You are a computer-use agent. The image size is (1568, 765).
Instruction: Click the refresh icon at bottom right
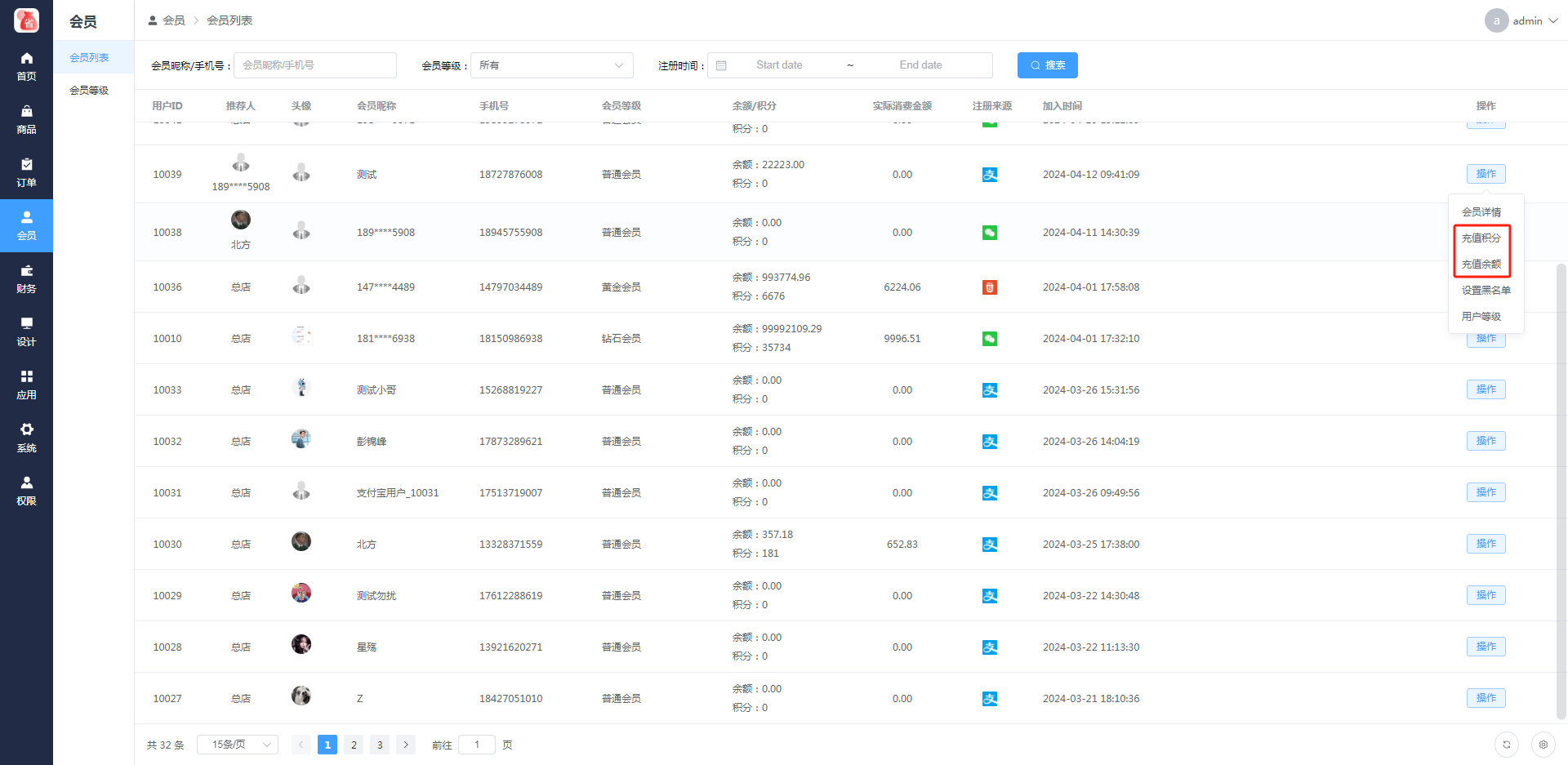point(1506,745)
